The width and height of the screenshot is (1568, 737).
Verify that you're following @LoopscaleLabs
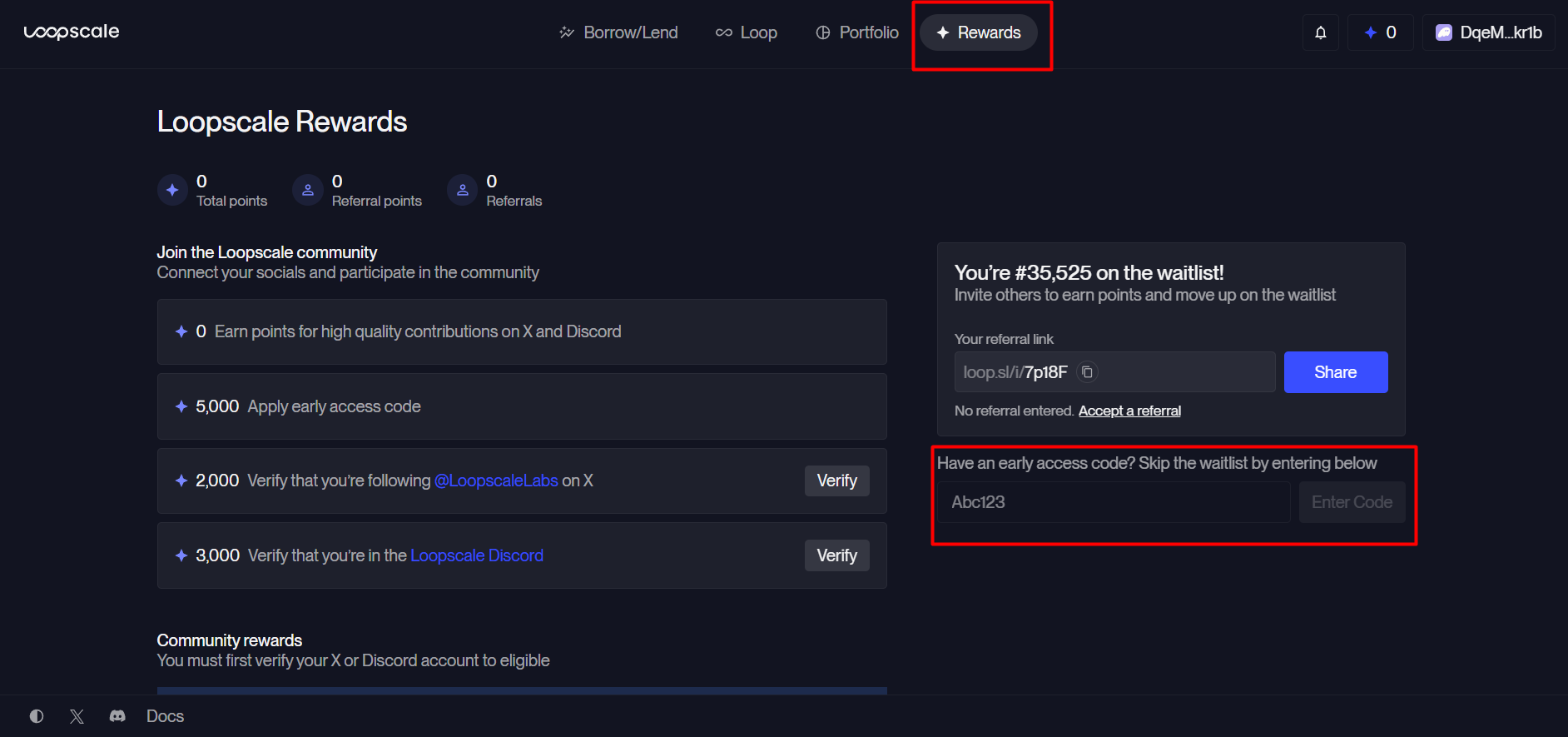tap(836, 481)
